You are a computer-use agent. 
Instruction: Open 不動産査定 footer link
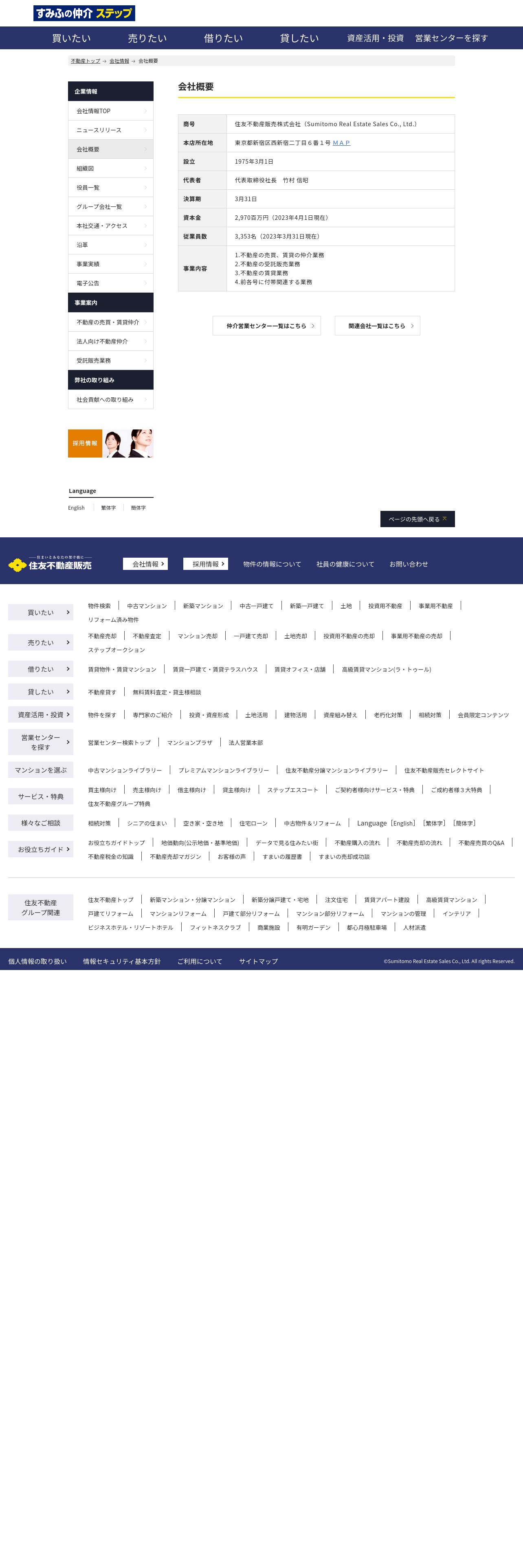[x=147, y=636]
